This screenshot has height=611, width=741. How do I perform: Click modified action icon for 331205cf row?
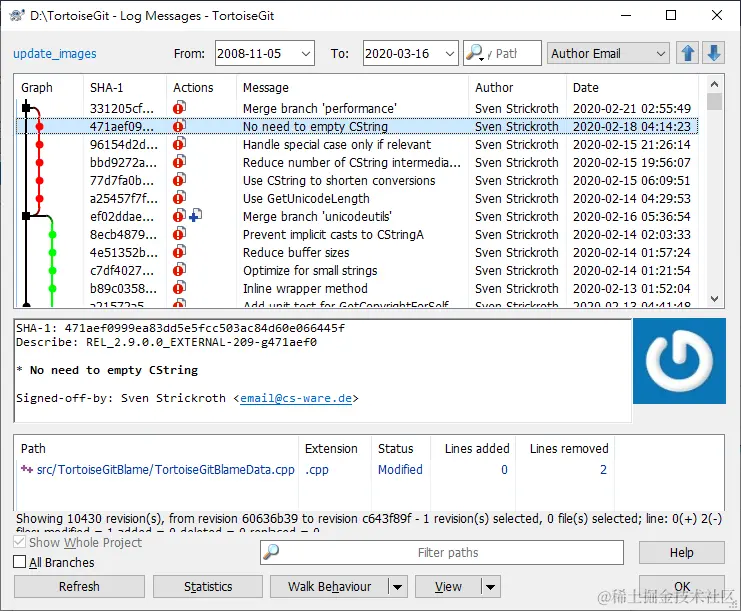pos(179,108)
